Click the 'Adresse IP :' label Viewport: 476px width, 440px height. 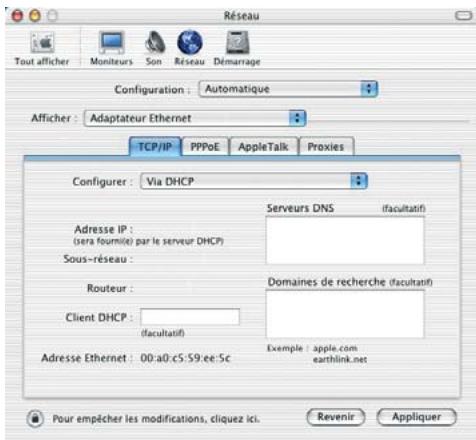[x=104, y=229]
